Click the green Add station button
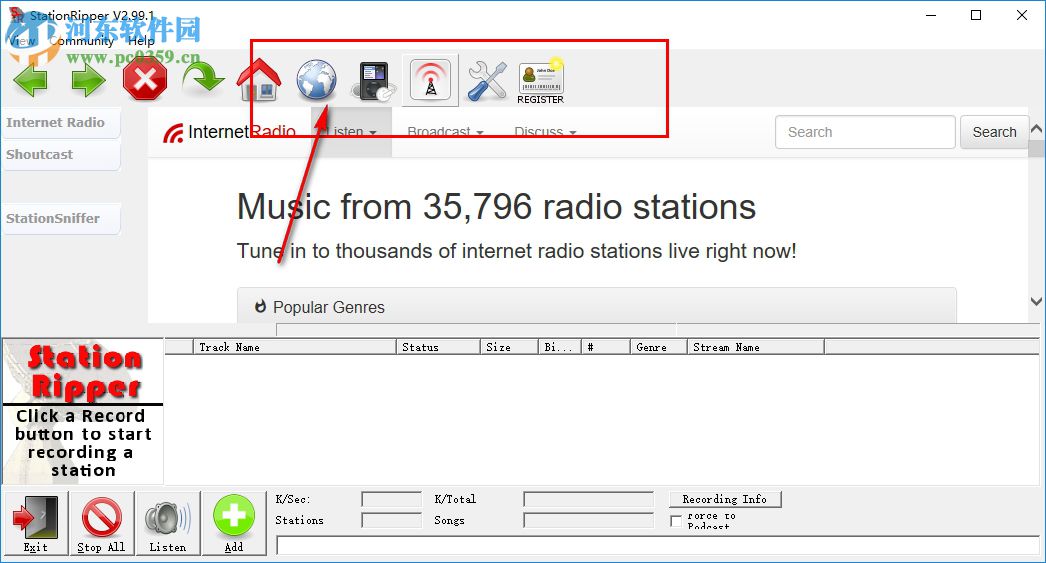The height and width of the screenshot is (563, 1046). click(233, 523)
